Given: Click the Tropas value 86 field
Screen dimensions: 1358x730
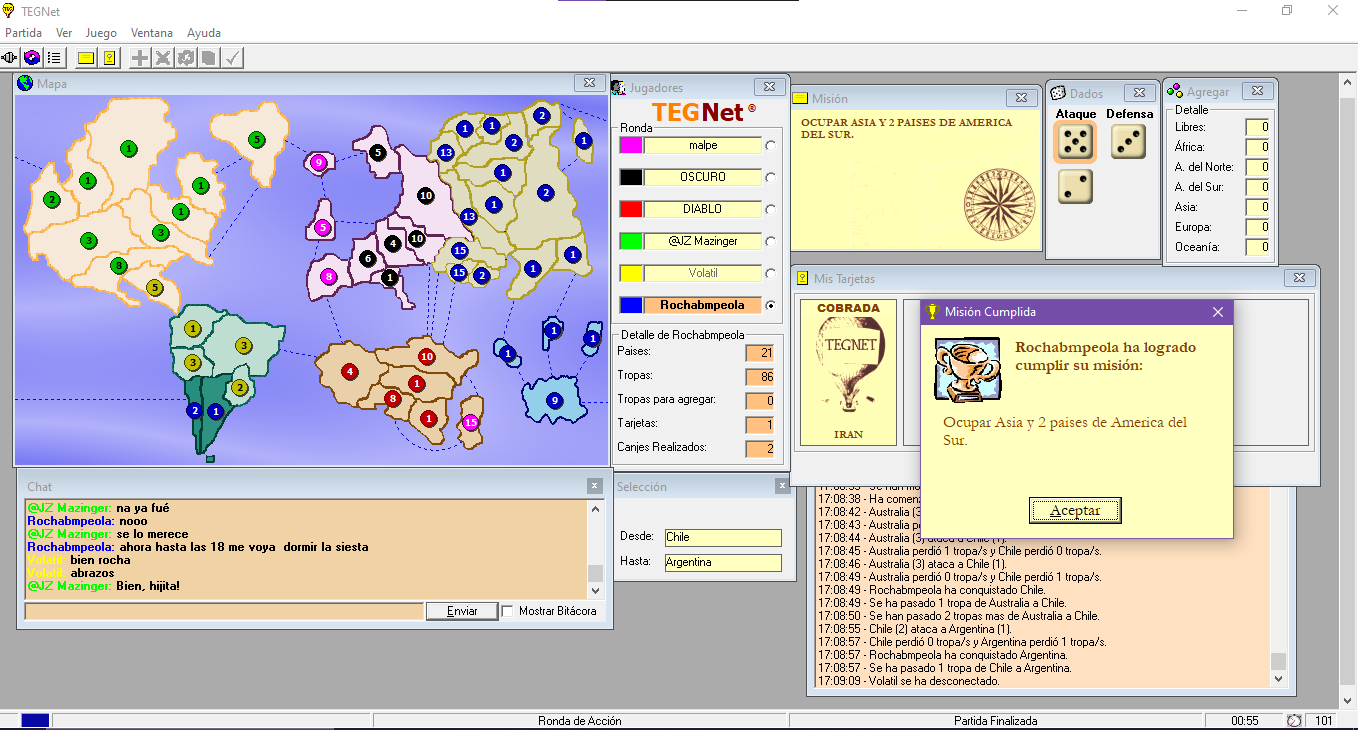Looking at the screenshot, I should click(x=760, y=377).
